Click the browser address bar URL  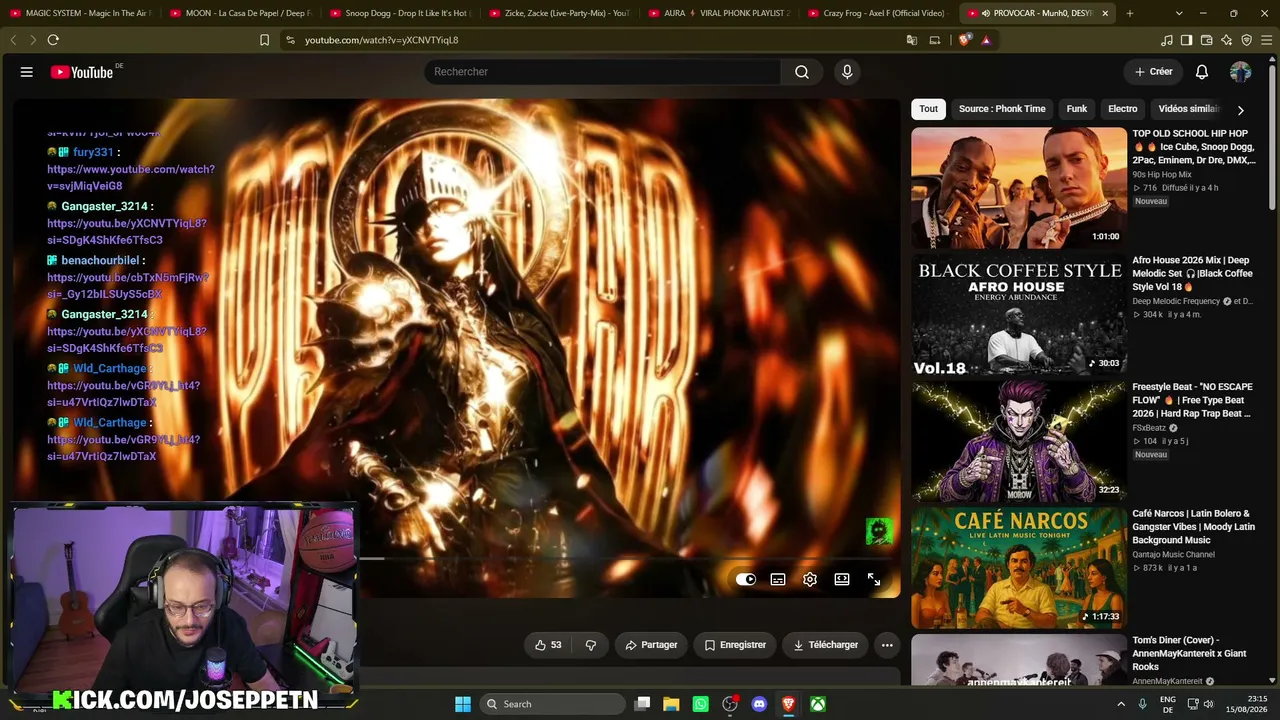click(x=381, y=40)
